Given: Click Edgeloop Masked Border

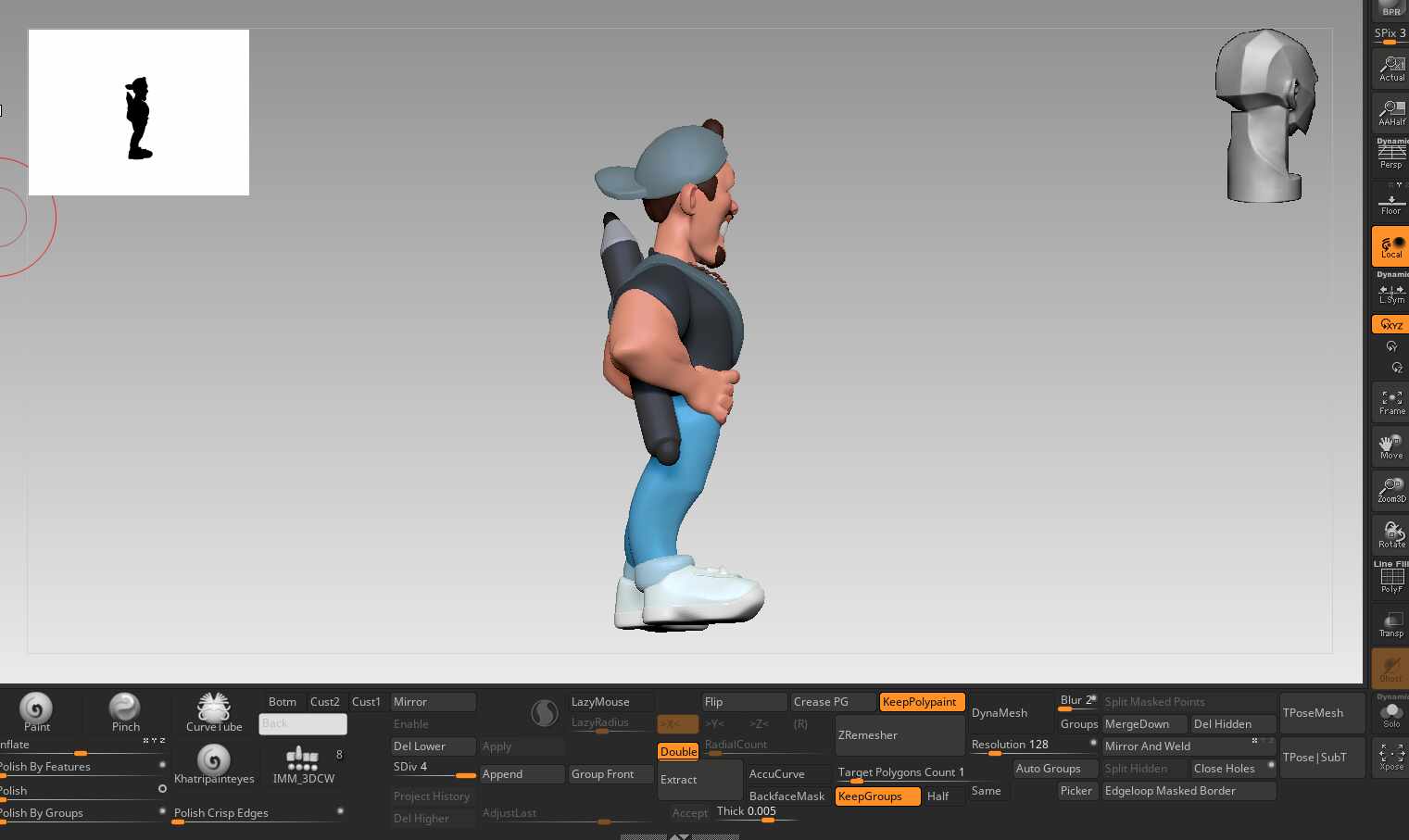Looking at the screenshot, I should tap(1189, 791).
